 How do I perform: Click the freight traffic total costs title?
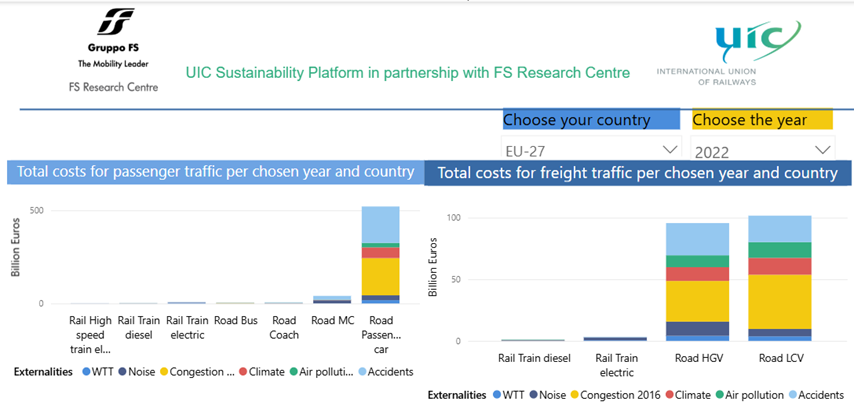[x=637, y=173]
